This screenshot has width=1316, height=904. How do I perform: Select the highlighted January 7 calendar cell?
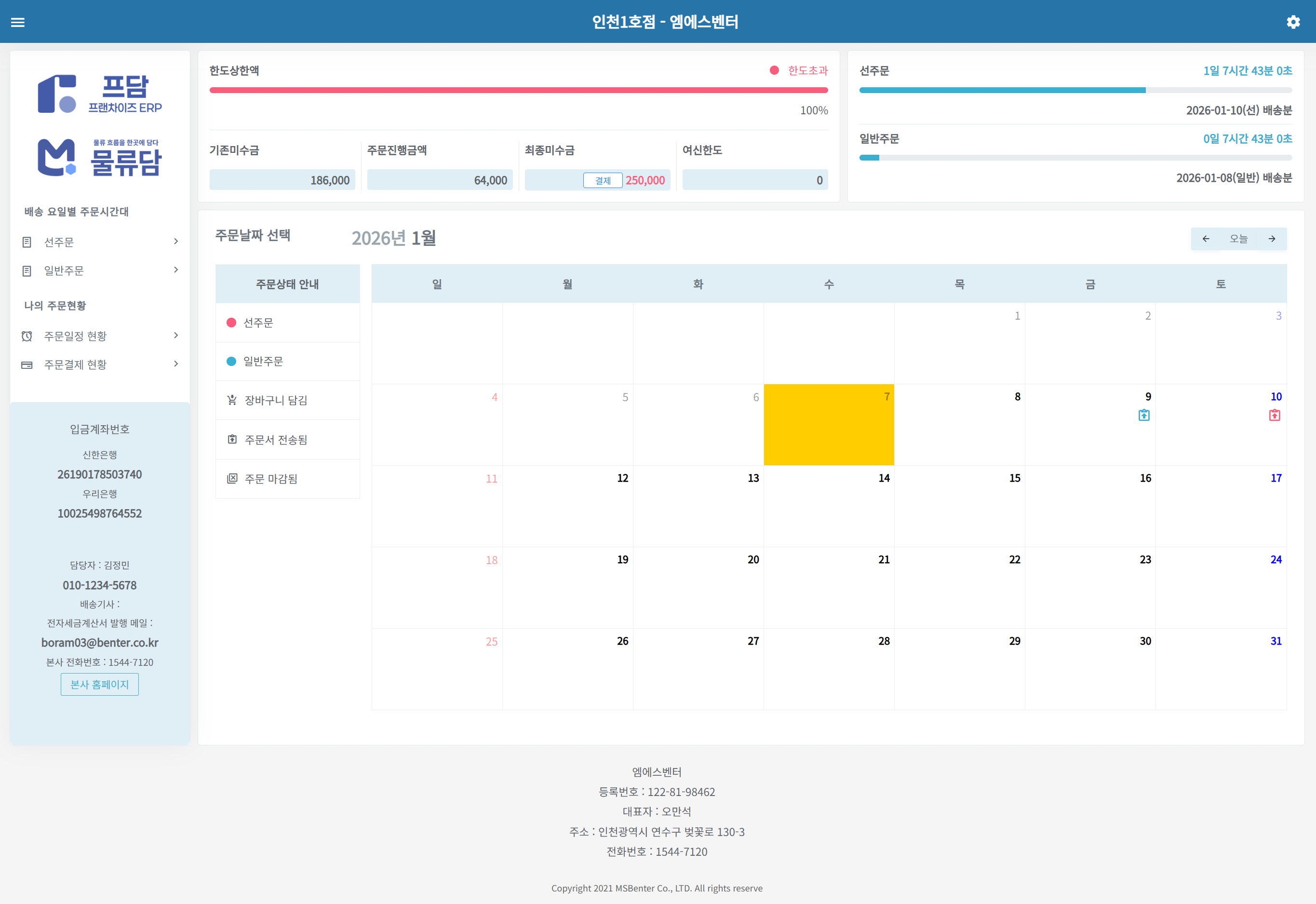click(x=829, y=425)
